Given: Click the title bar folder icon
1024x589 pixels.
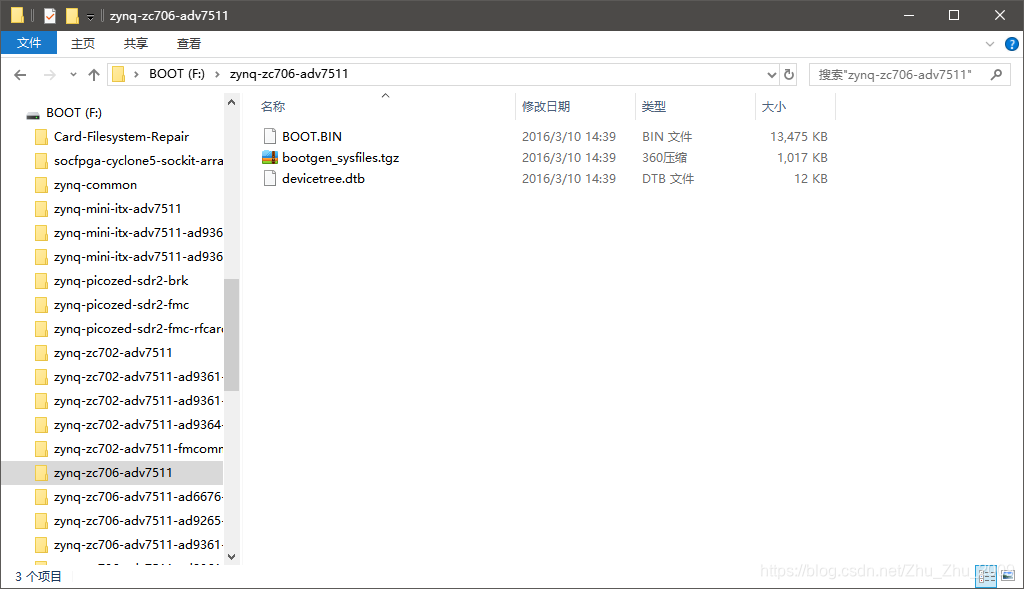Looking at the screenshot, I should tap(17, 15).
